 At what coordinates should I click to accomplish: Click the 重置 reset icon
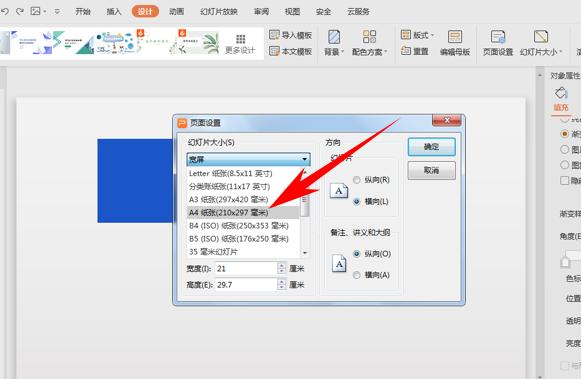406,51
